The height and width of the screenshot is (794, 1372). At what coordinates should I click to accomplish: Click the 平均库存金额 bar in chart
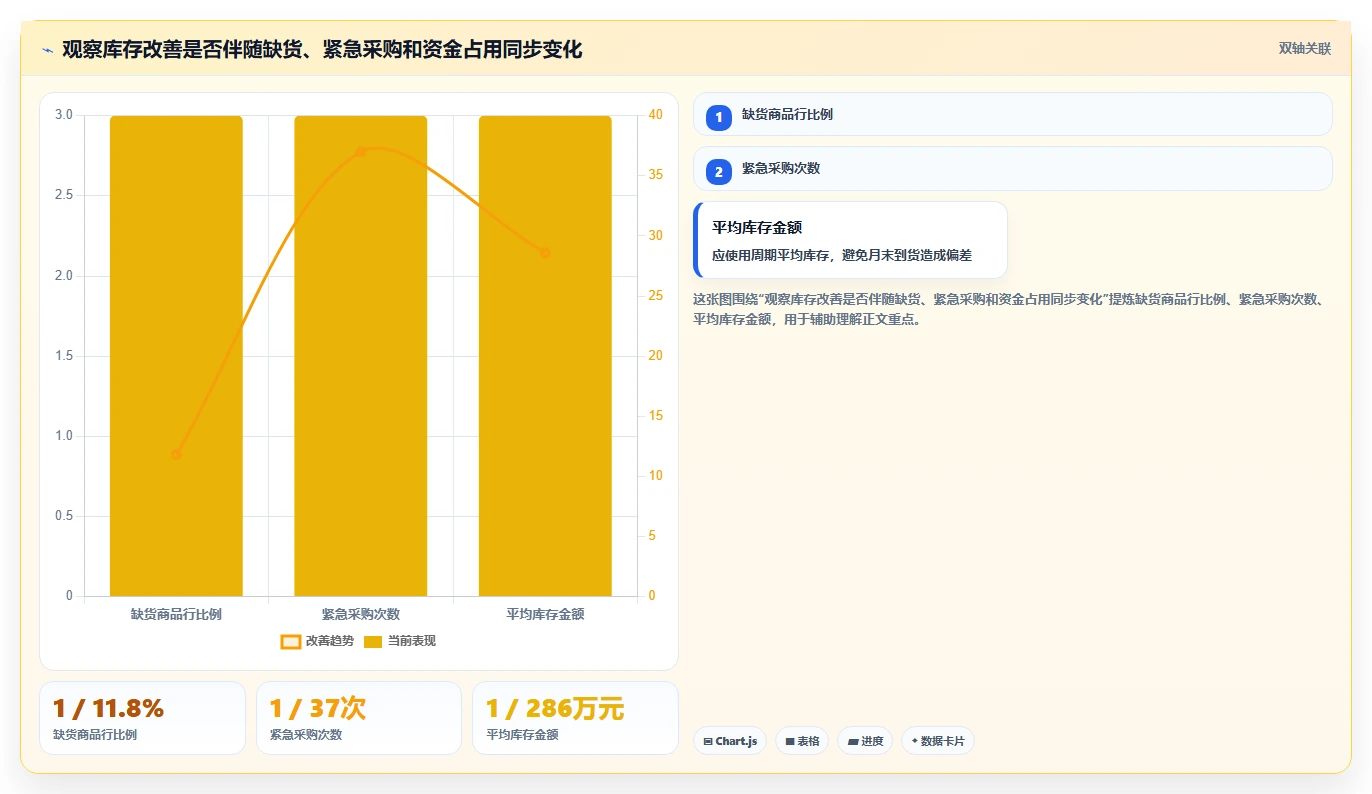(545, 356)
